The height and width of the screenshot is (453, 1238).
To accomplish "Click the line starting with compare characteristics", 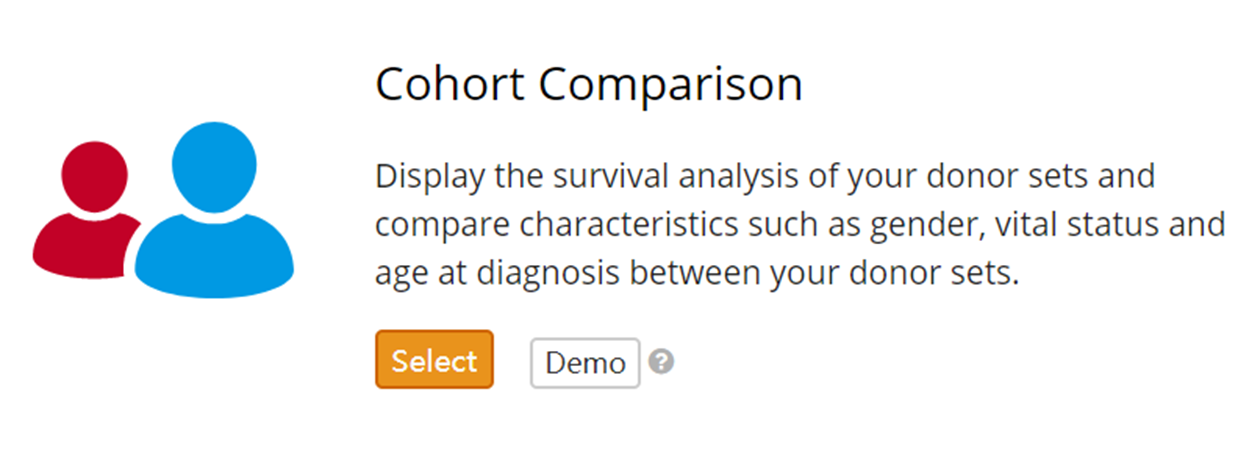I will (x=800, y=225).
